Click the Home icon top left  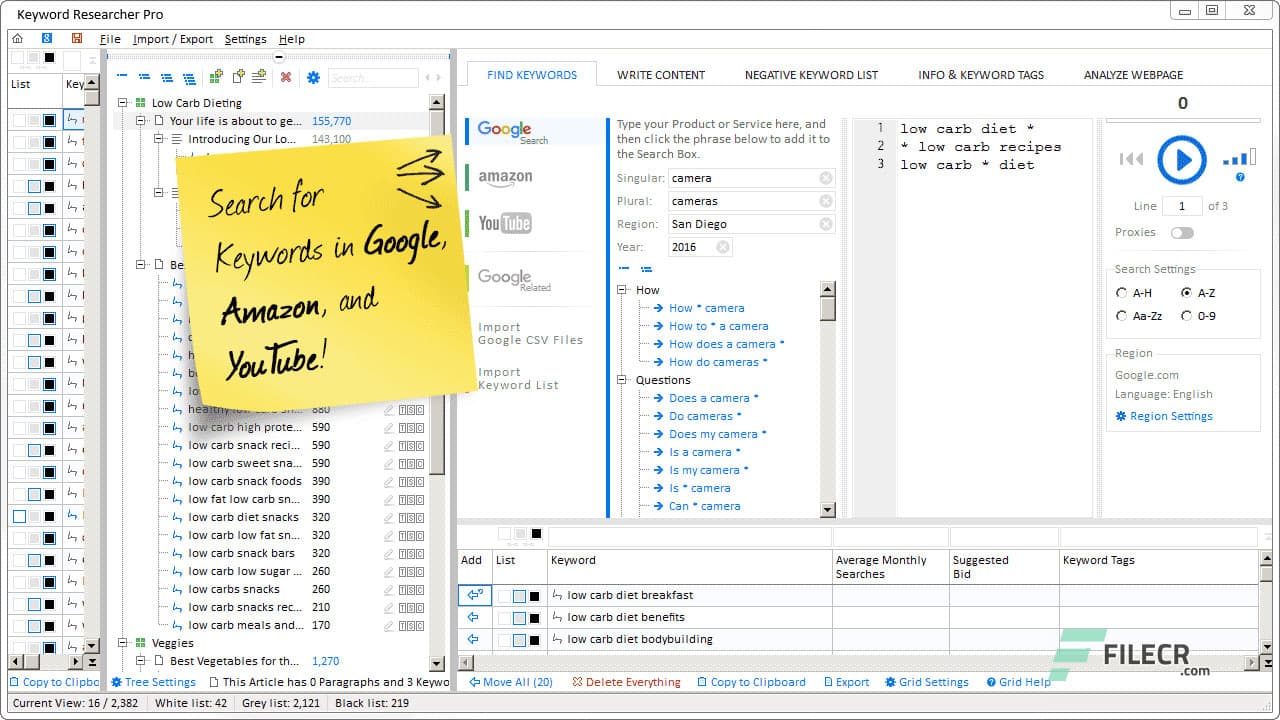coord(17,37)
